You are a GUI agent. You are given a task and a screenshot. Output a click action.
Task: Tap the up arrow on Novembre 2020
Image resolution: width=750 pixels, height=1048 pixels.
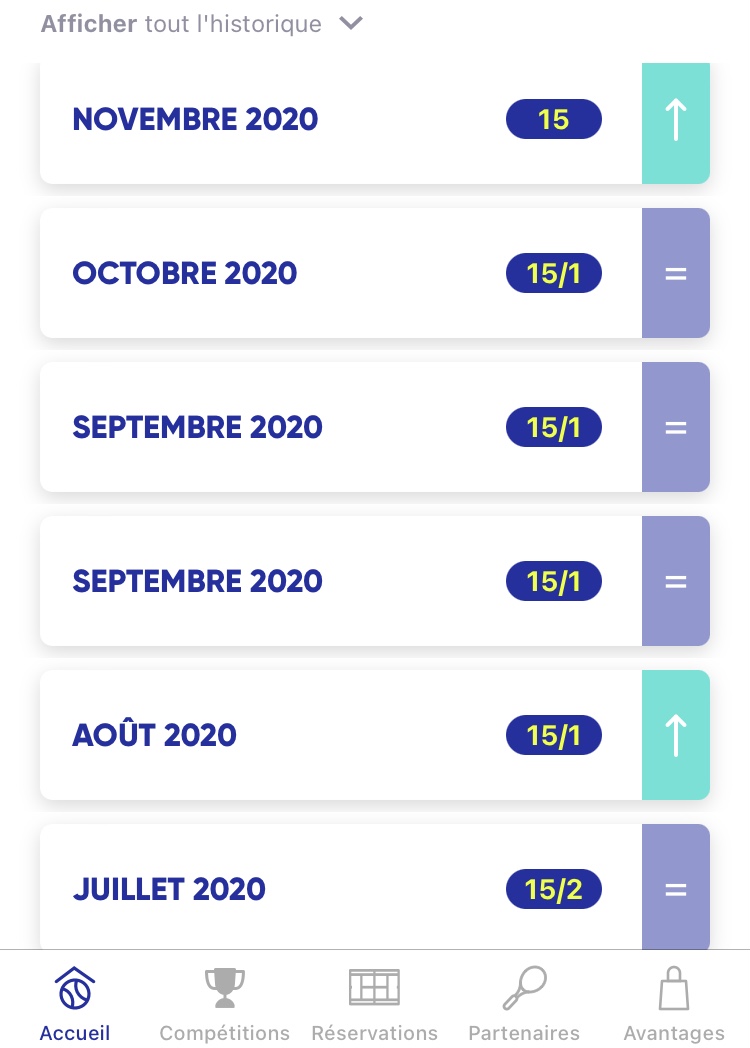click(x=676, y=120)
